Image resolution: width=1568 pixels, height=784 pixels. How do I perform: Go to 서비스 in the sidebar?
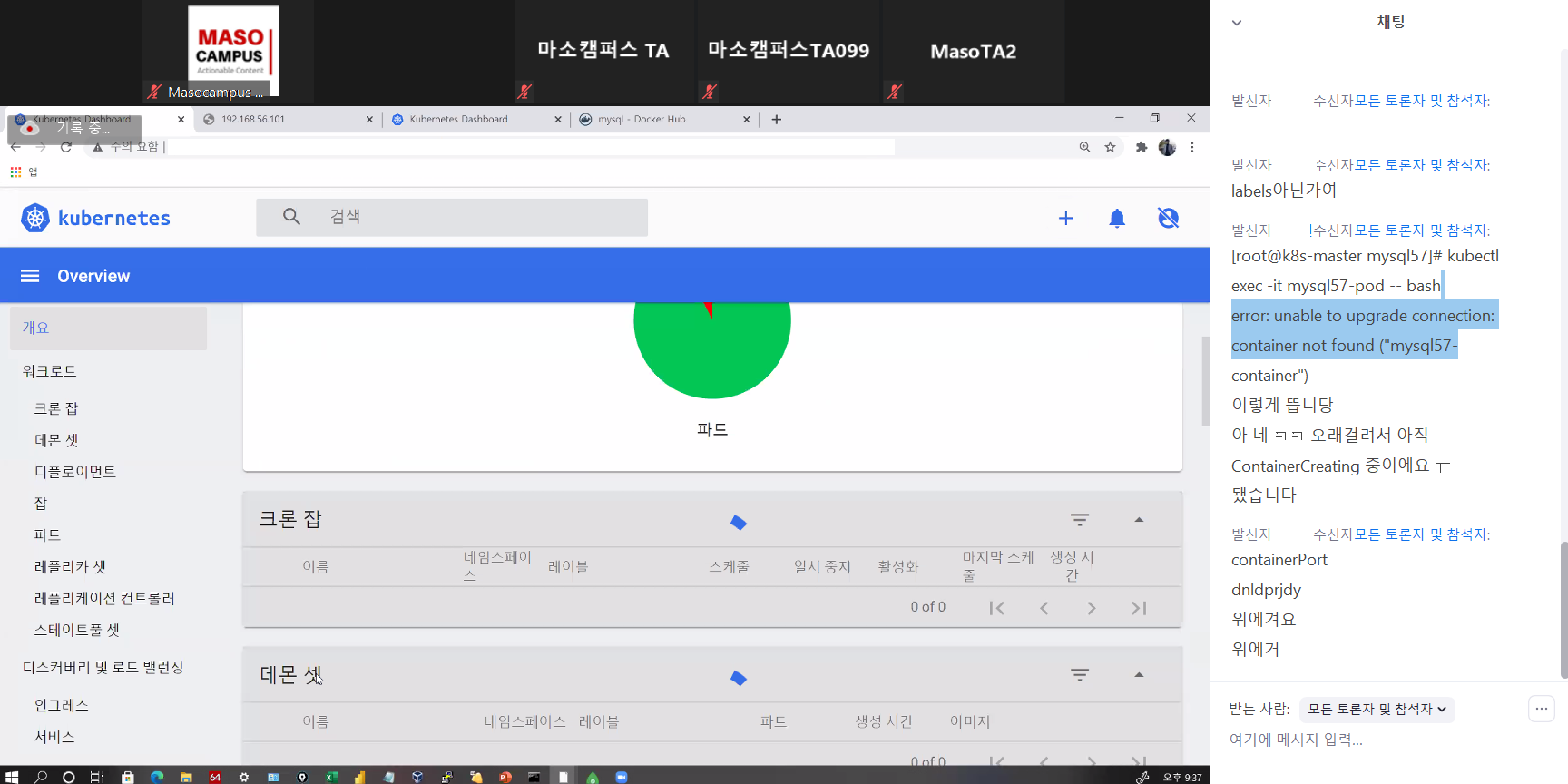click(54, 737)
